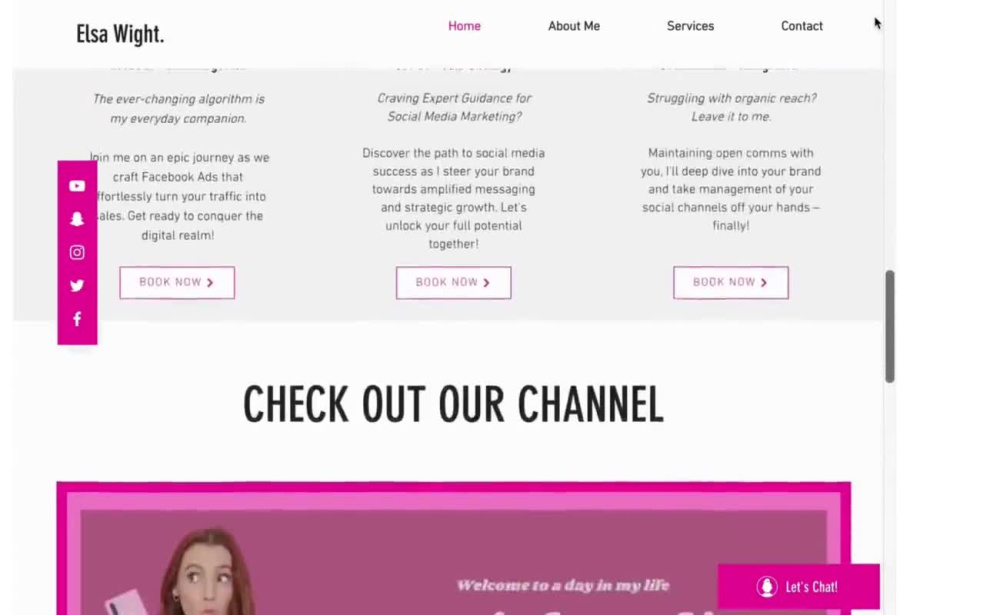Open the Instagram social icon

[77, 253]
